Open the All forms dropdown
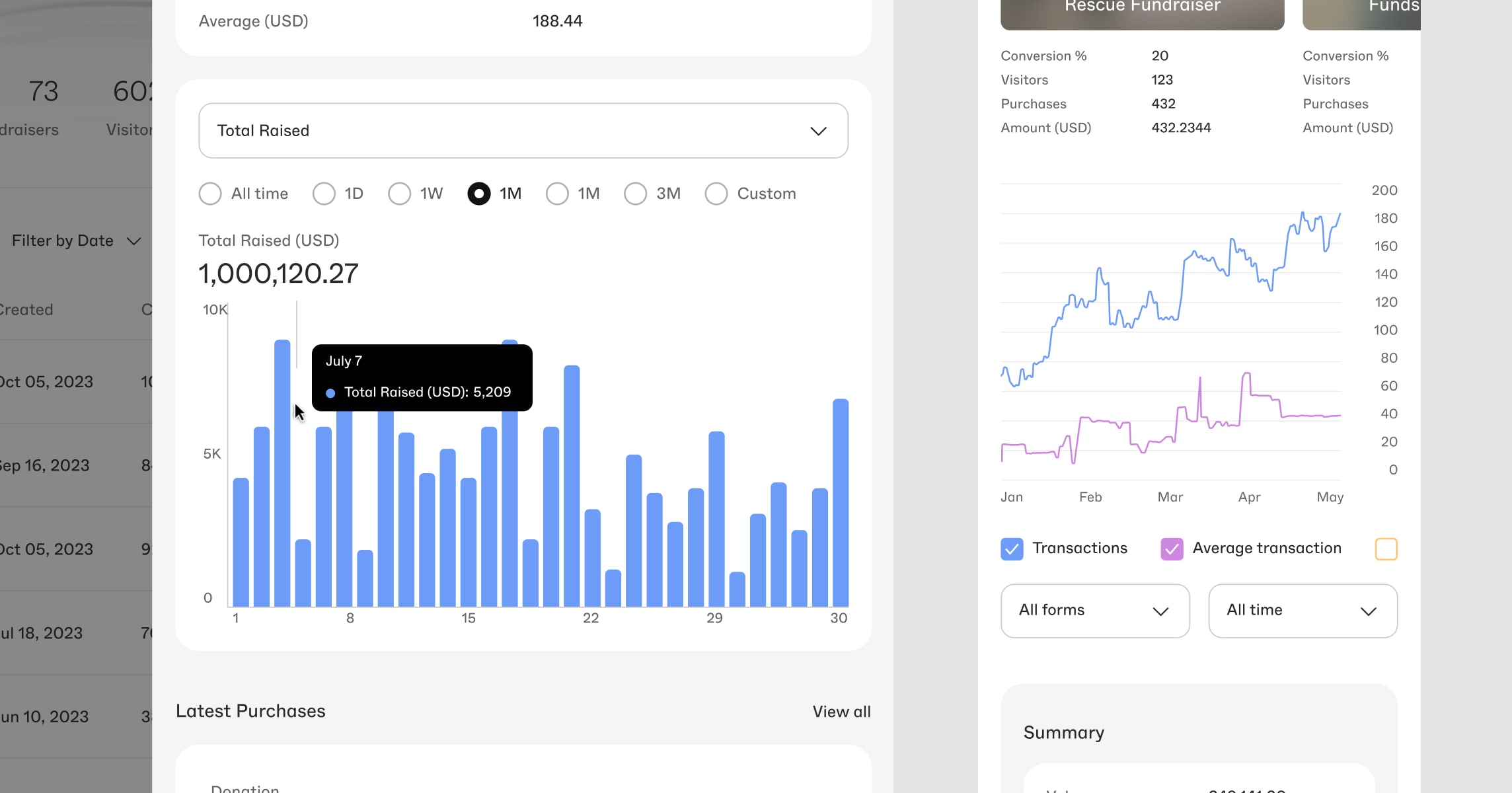1512x793 pixels. pyautogui.click(x=1095, y=611)
